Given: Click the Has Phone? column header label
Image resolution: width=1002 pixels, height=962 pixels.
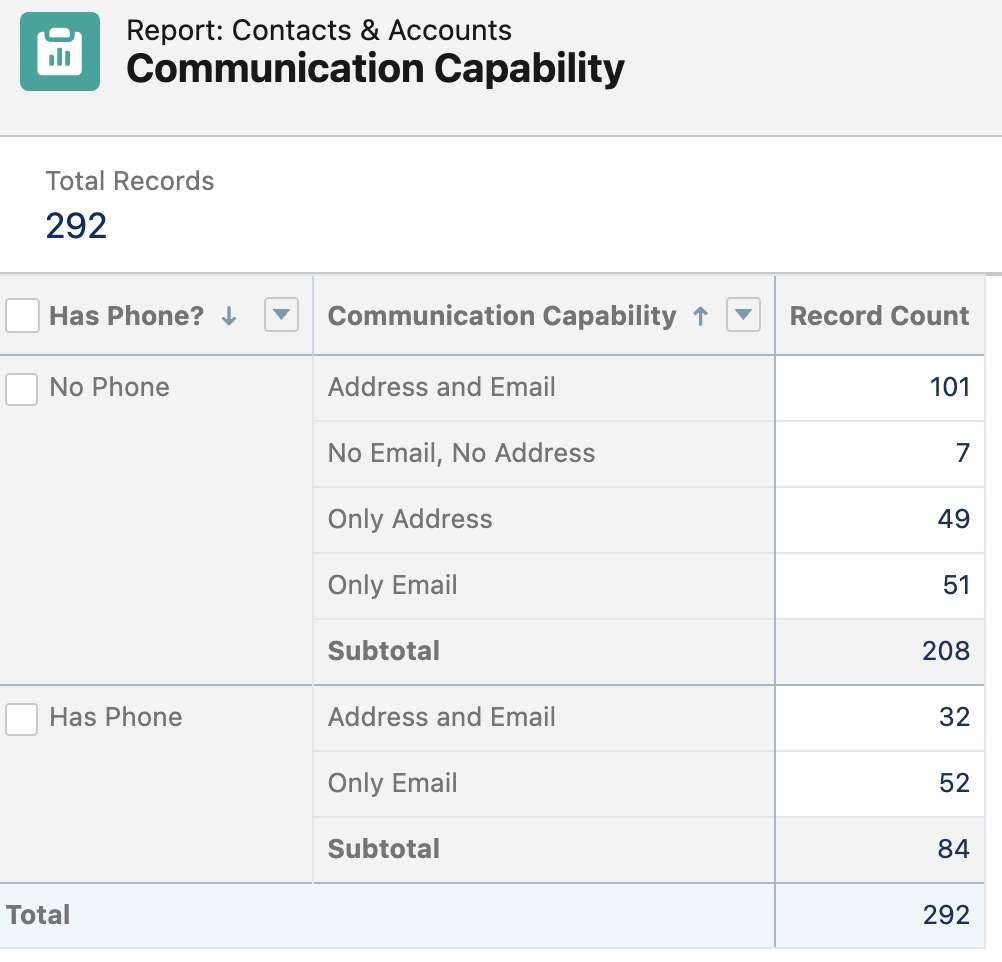Looking at the screenshot, I should pos(126,316).
